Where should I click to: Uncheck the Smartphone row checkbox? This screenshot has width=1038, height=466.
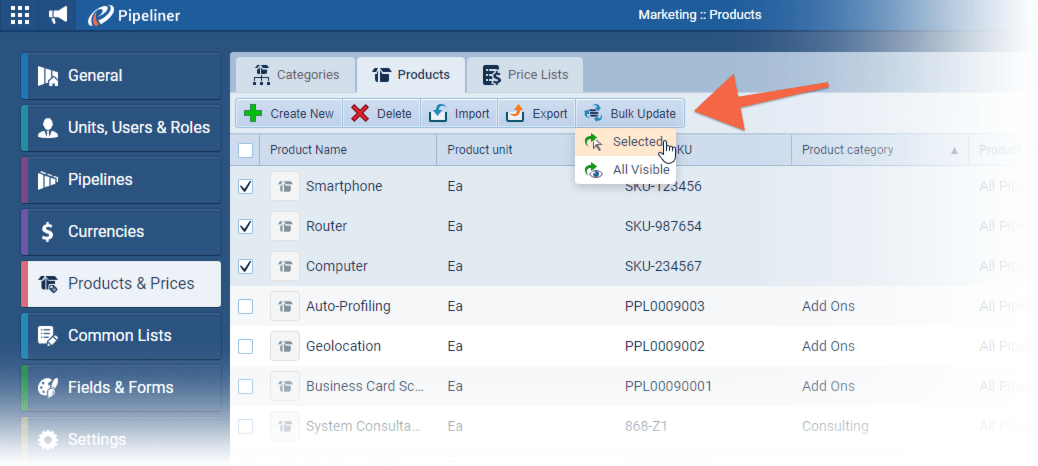pyautogui.click(x=246, y=186)
